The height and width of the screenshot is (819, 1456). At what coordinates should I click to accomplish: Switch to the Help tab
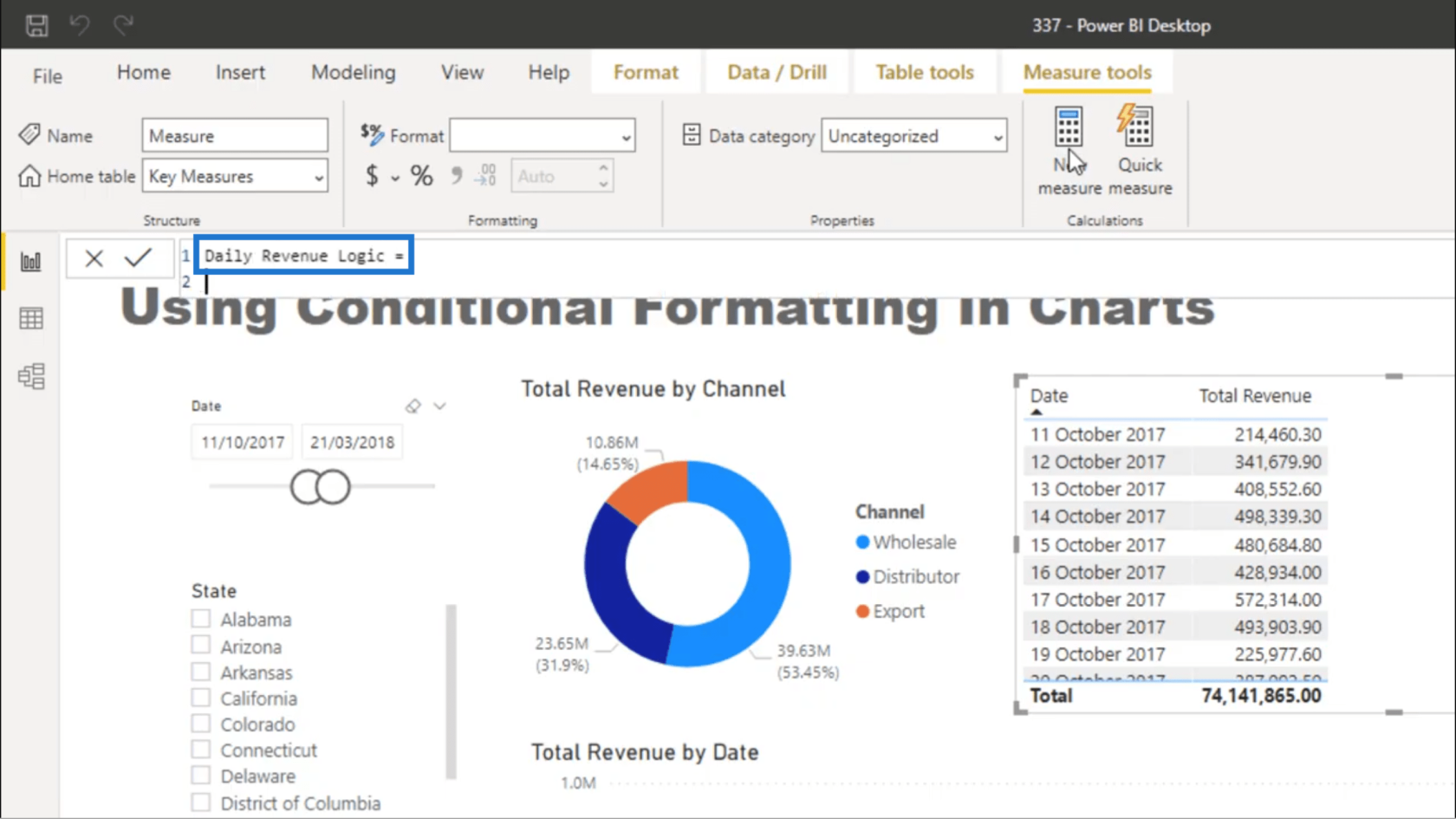(x=549, y=73)
